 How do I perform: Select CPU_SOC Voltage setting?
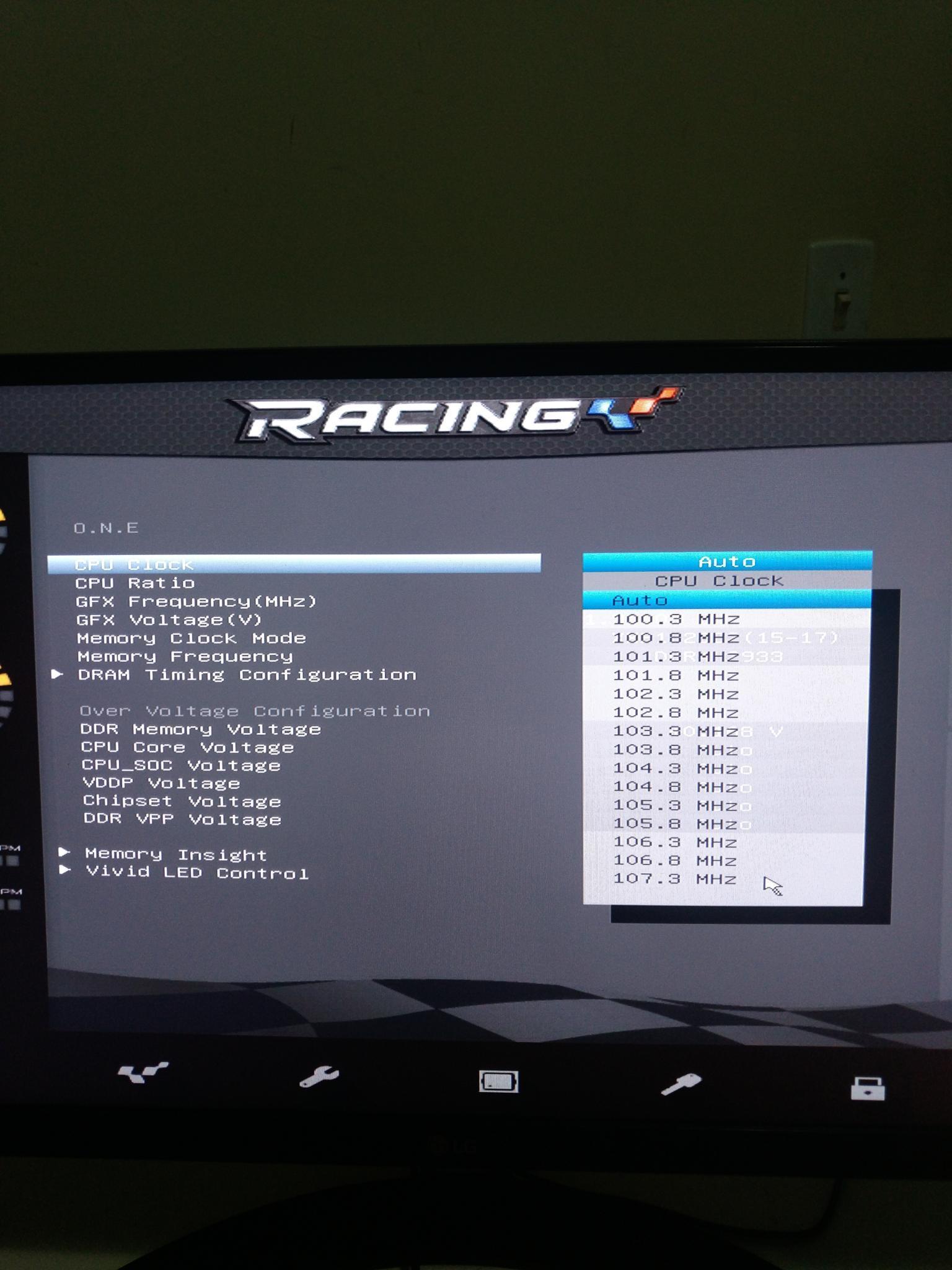(x=181, y=765)
